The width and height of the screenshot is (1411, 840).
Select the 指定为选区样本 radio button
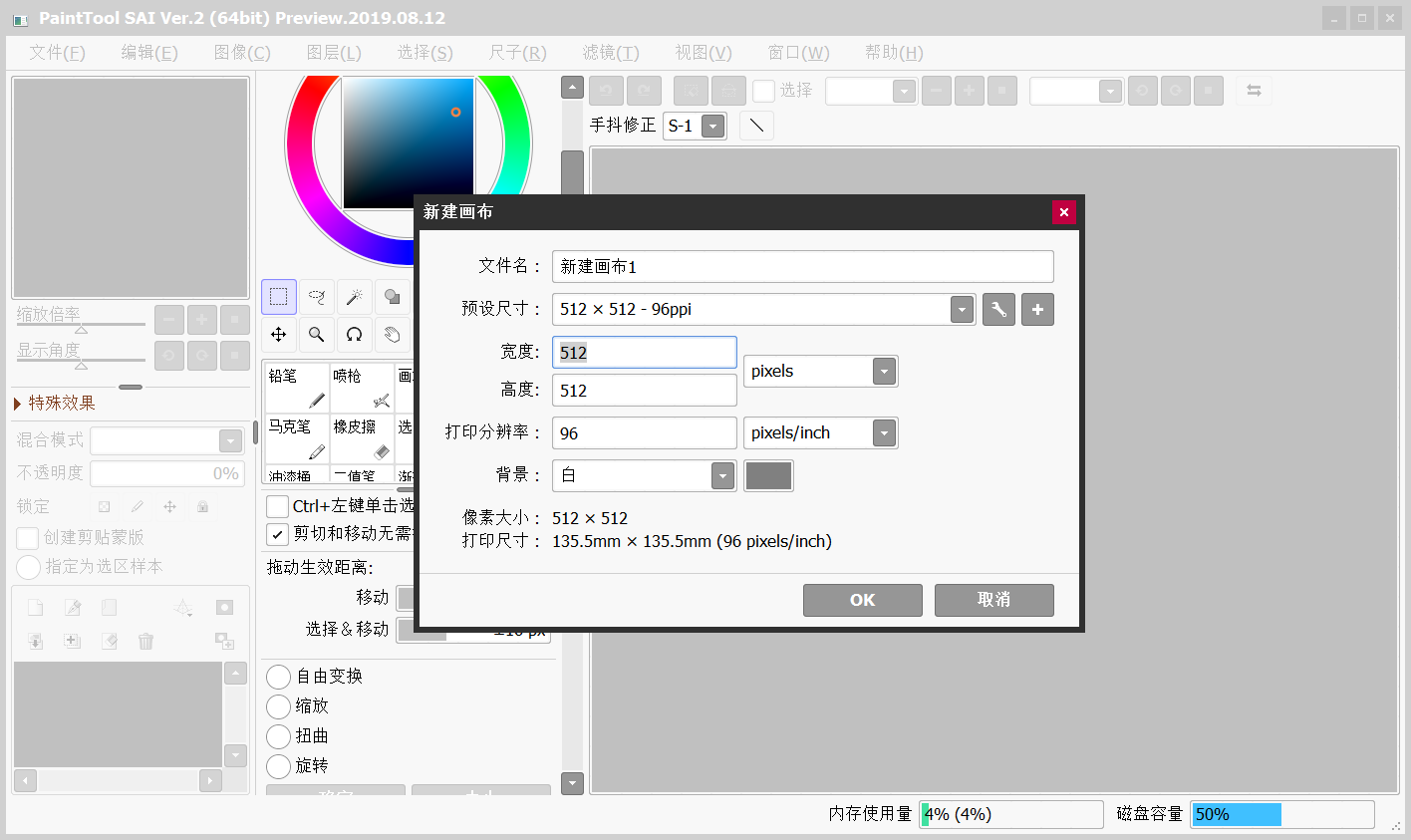pos(28,567)
